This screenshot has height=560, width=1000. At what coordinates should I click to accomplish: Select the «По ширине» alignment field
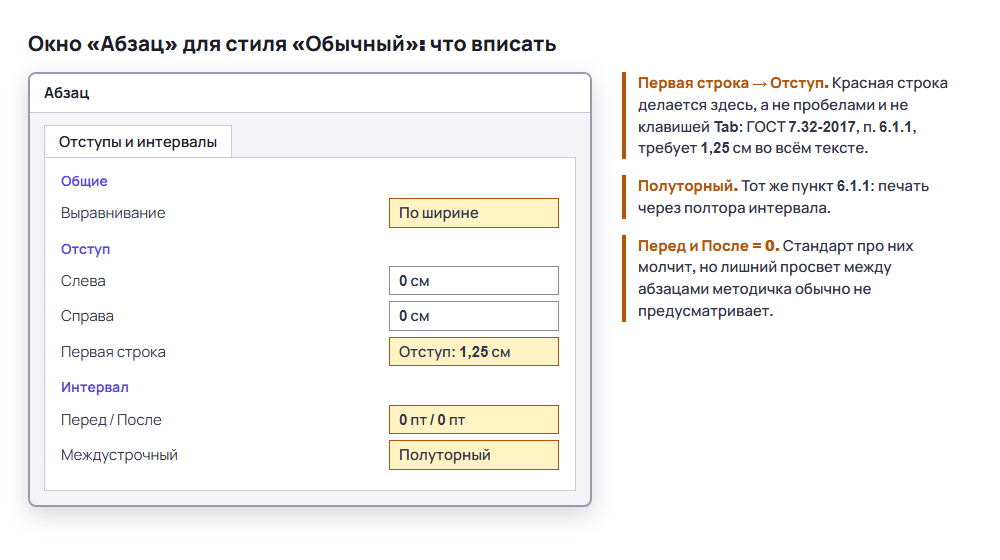[474, 213]
